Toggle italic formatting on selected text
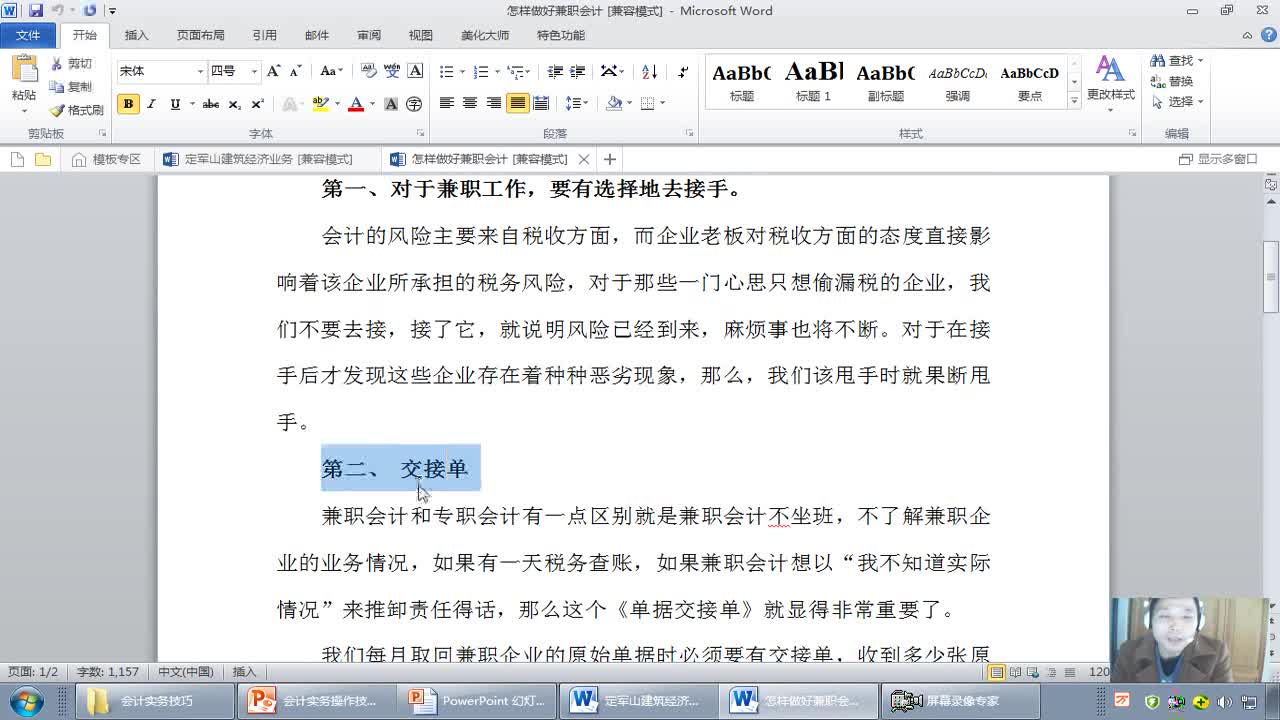Viewport: 1280px width, 720px height. coord(151,104)
